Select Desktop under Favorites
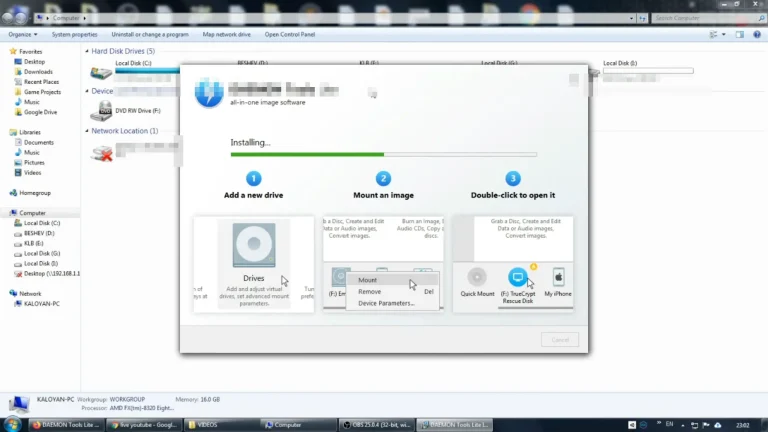The image size is (768, 432). (34, 62)
